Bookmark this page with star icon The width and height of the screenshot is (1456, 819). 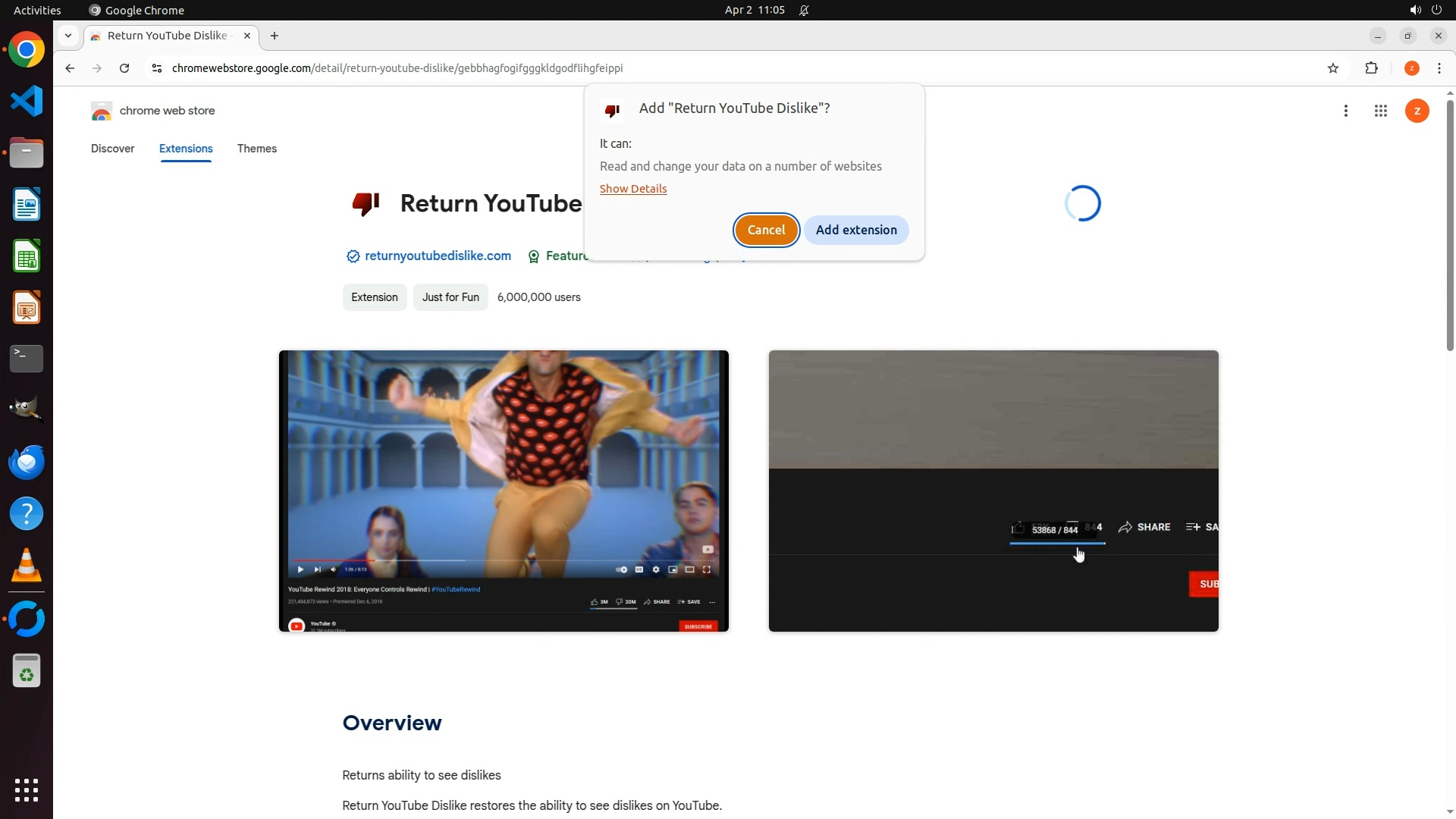[x=1333, y=68]
